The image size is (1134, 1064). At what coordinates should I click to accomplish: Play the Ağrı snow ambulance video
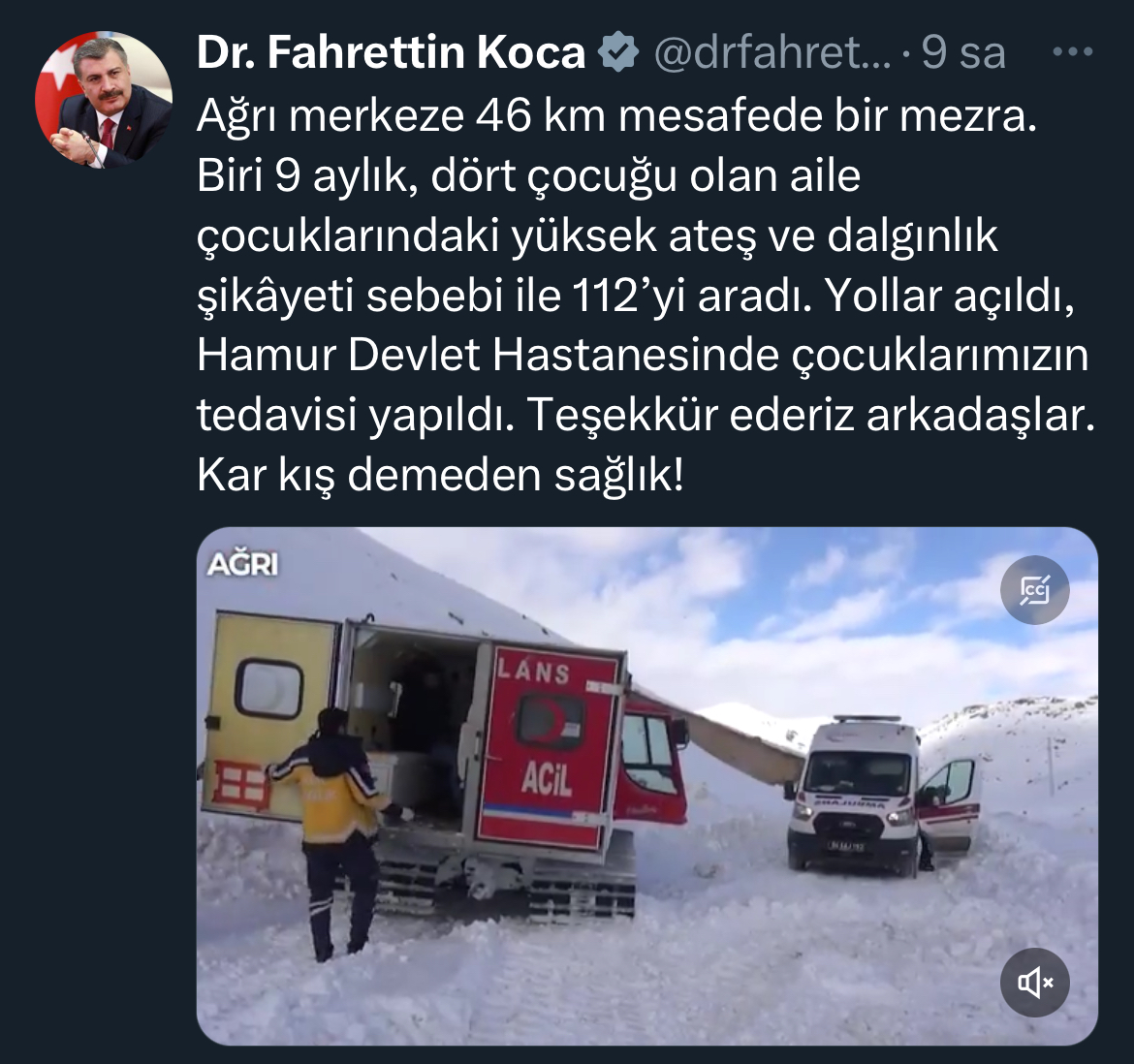(x=647, y=786)
